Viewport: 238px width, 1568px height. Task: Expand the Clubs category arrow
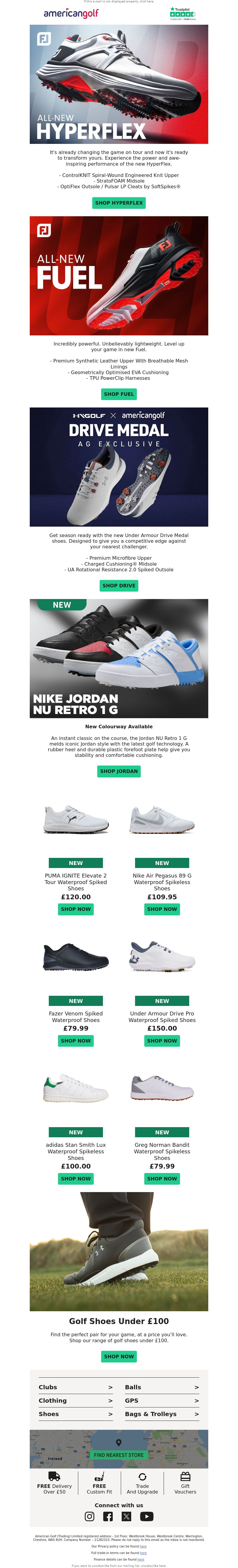click(x=111, y=1387)
